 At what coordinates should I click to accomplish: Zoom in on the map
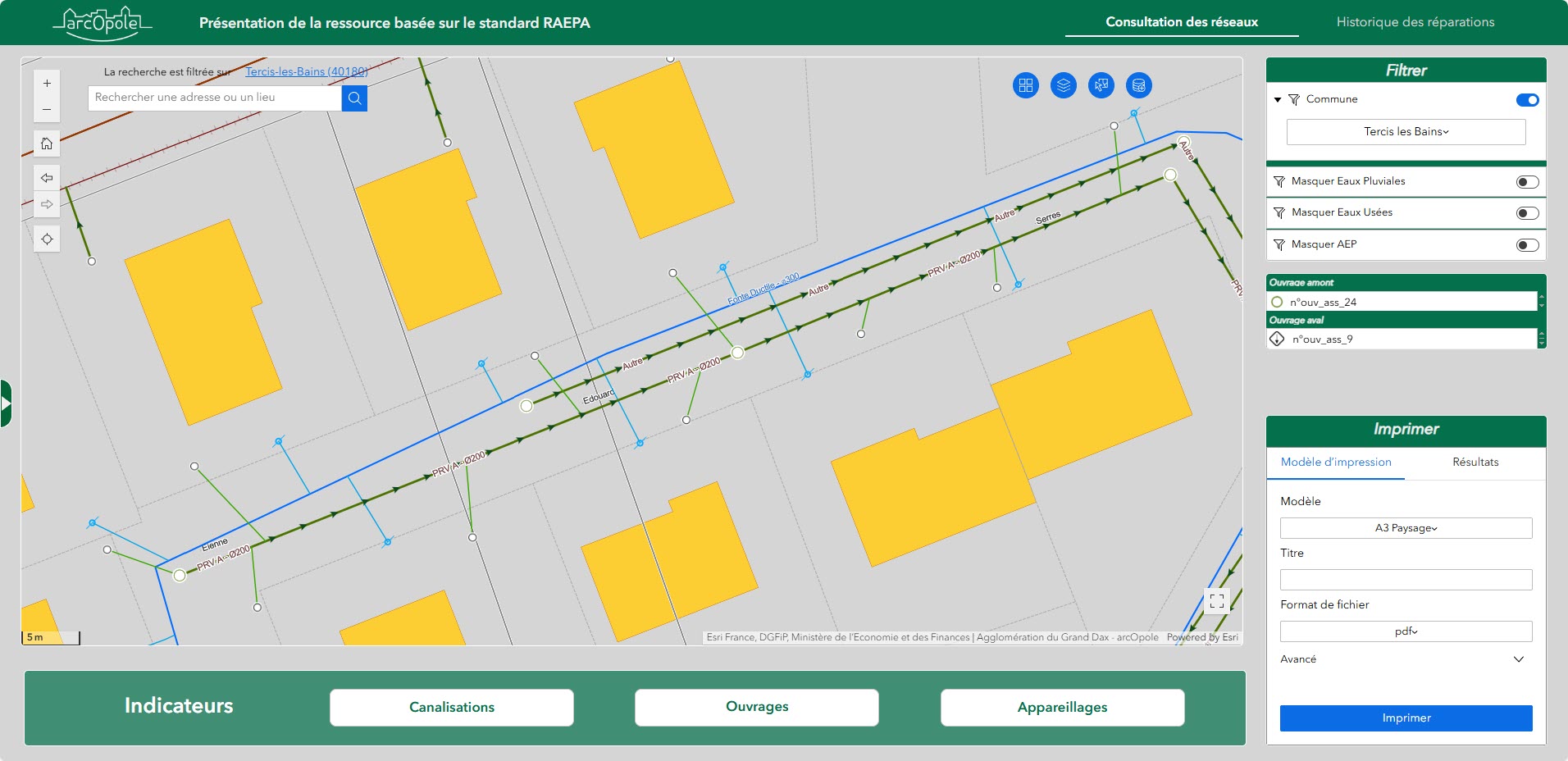click(x=47, y=84)
